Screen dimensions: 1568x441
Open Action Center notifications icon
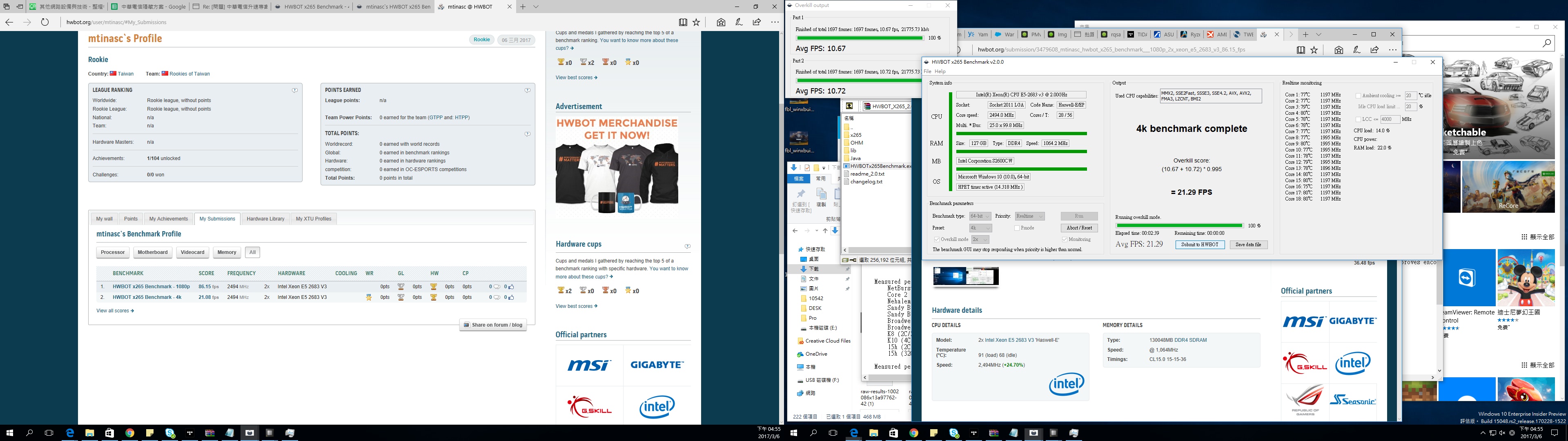click(x=1554, y=433)
